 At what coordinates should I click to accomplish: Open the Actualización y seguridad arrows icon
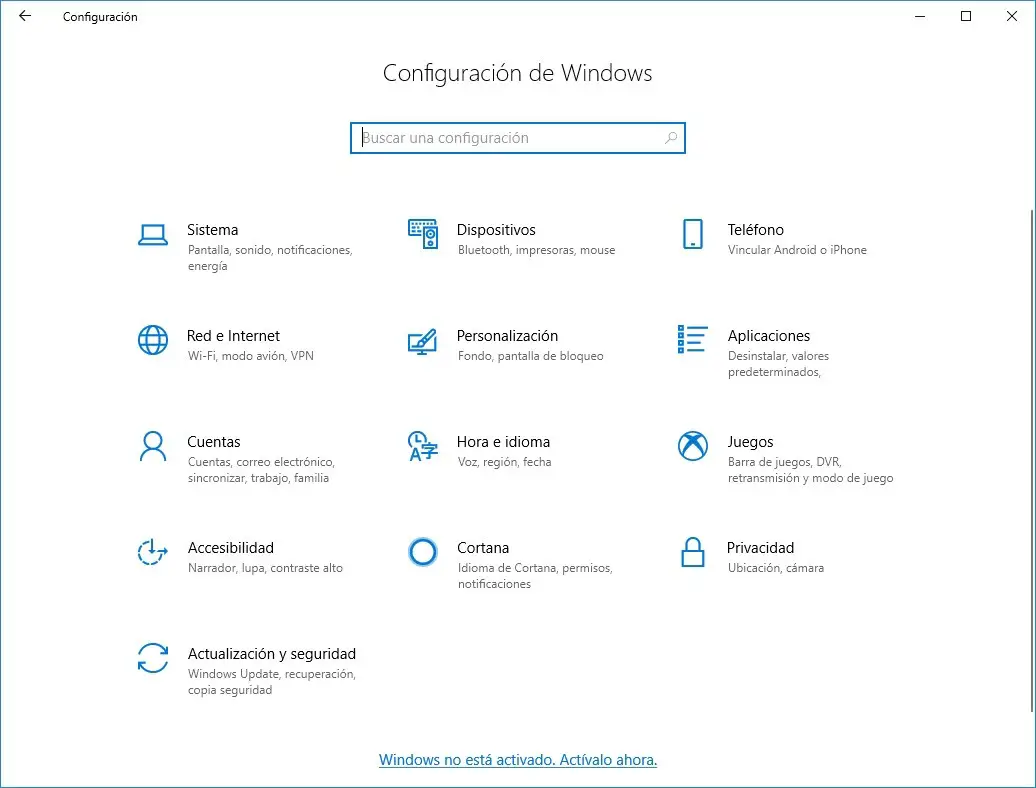pyautogui.click(x=153, y=659)
